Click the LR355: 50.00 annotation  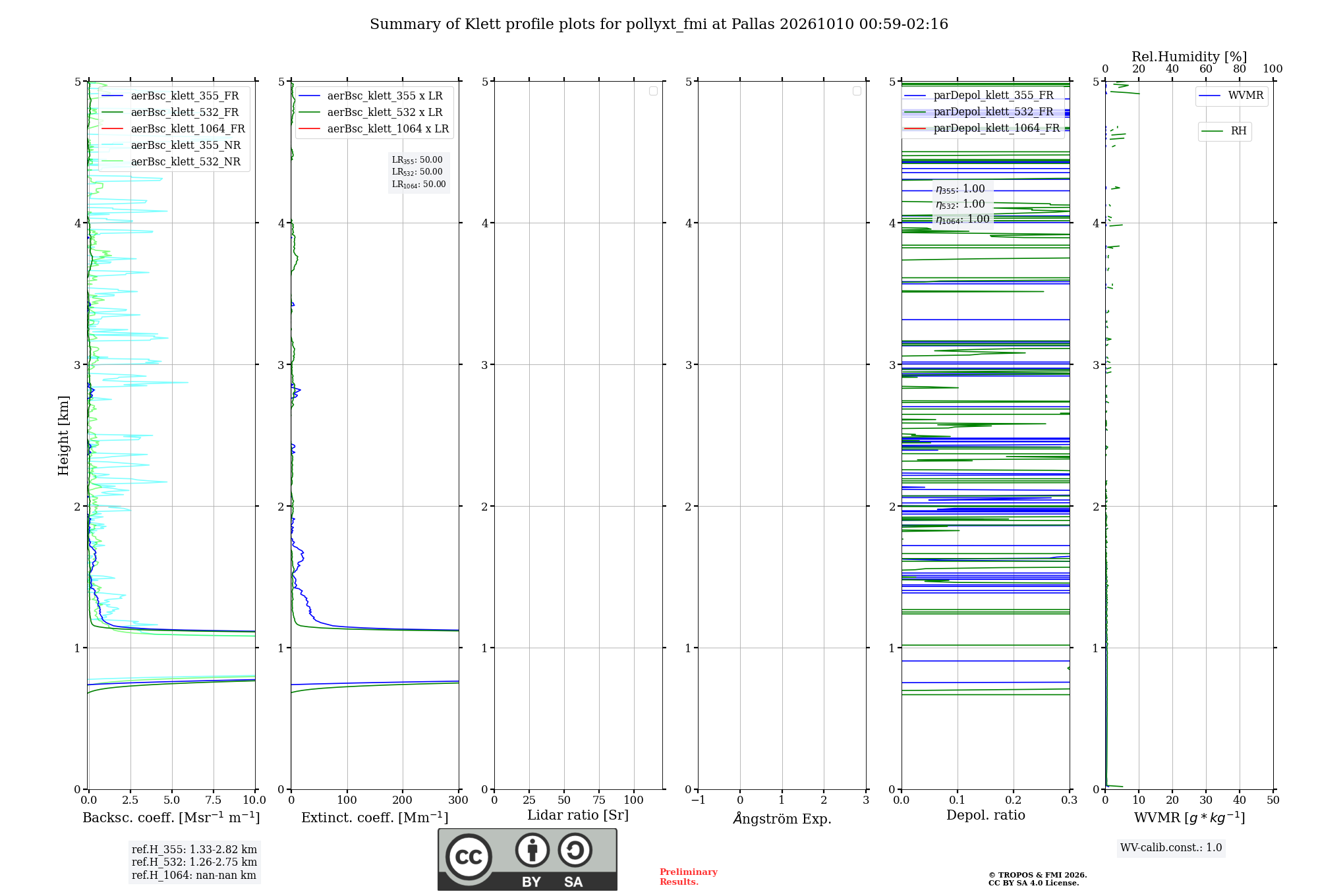tap(417, 160)
